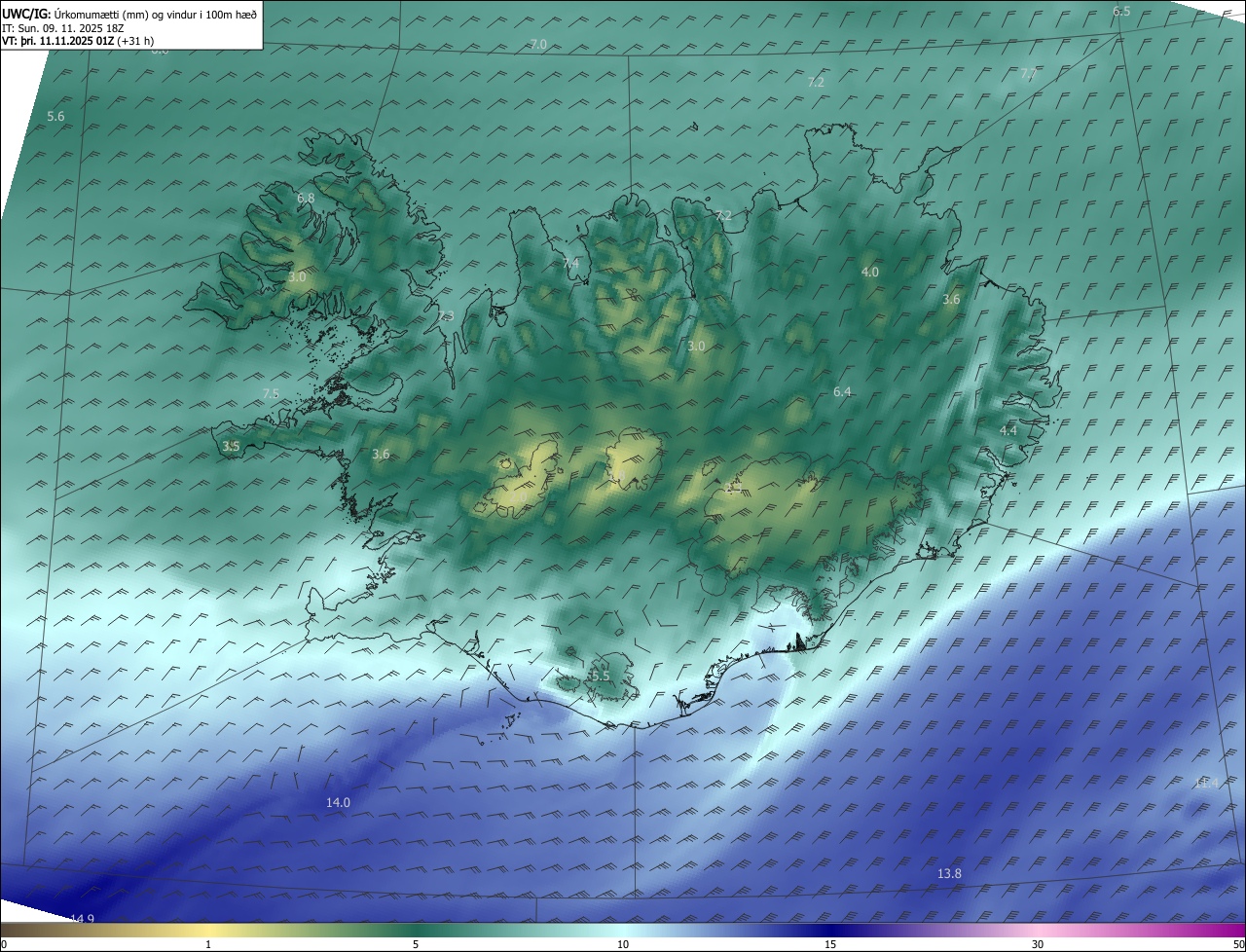Click the colour scale tick label 50
This screenshot has width=1246, height=952.
1238,944
